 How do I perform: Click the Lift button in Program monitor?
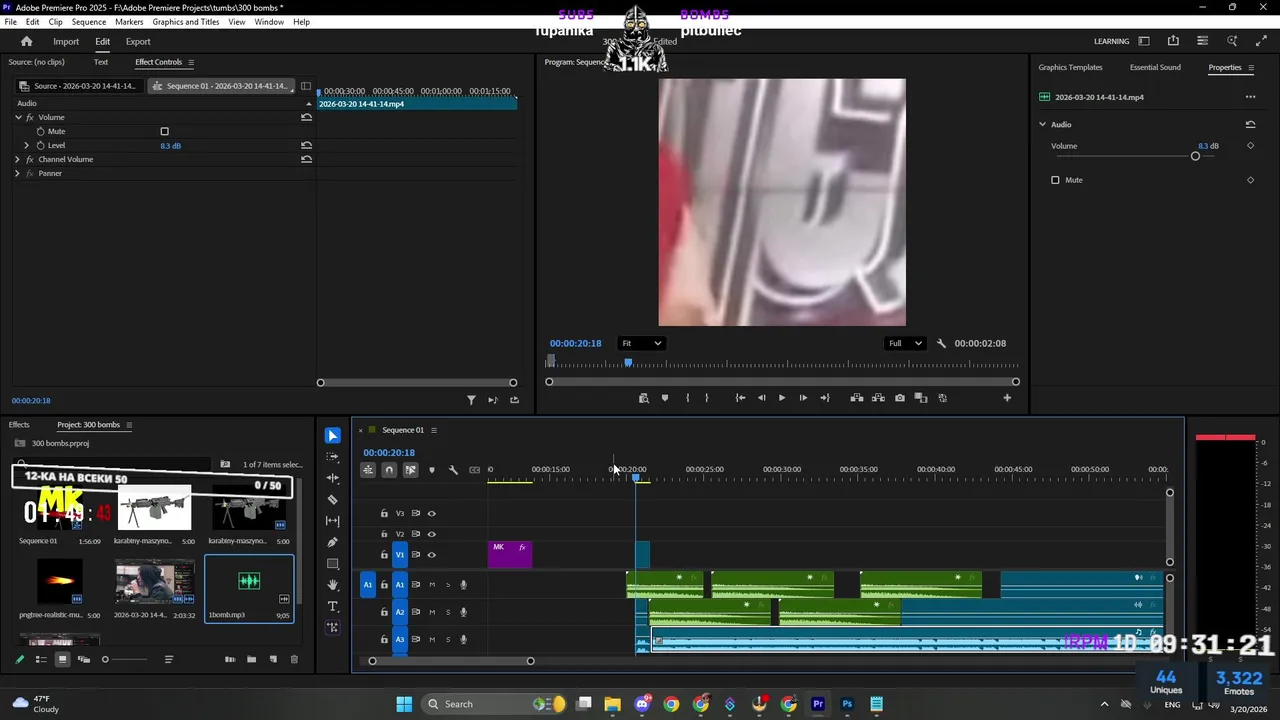(x=857, y=398)
